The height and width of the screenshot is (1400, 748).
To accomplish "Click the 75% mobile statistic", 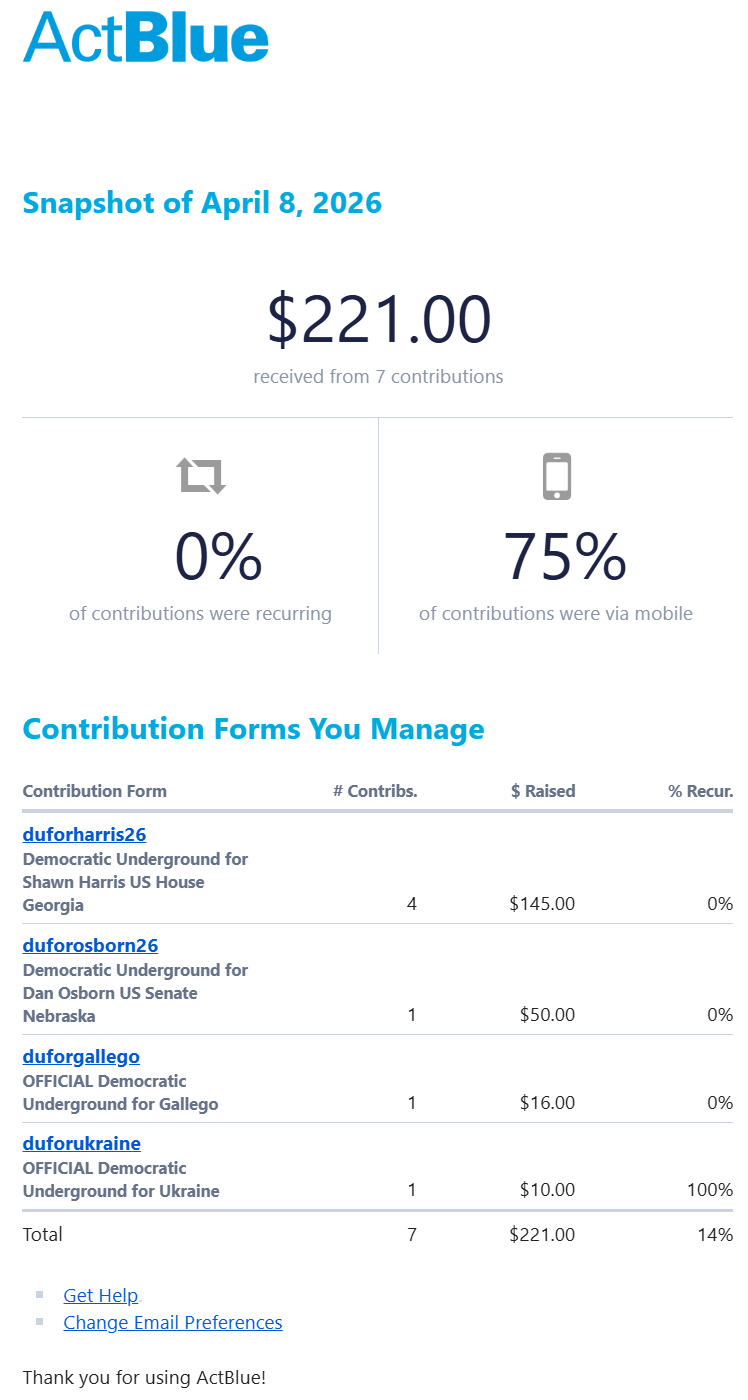I will [x=564, y=557].
